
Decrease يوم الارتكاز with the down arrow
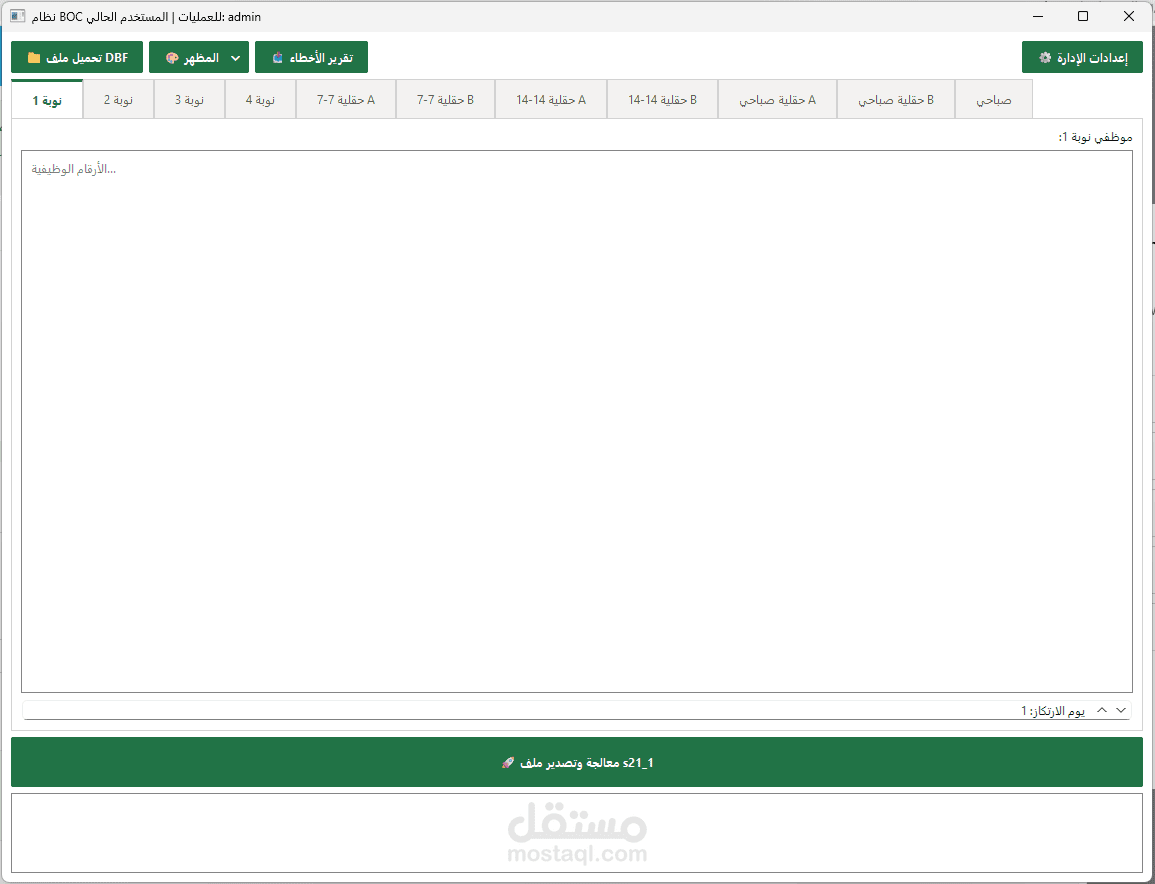click(x=1121, y=710)
